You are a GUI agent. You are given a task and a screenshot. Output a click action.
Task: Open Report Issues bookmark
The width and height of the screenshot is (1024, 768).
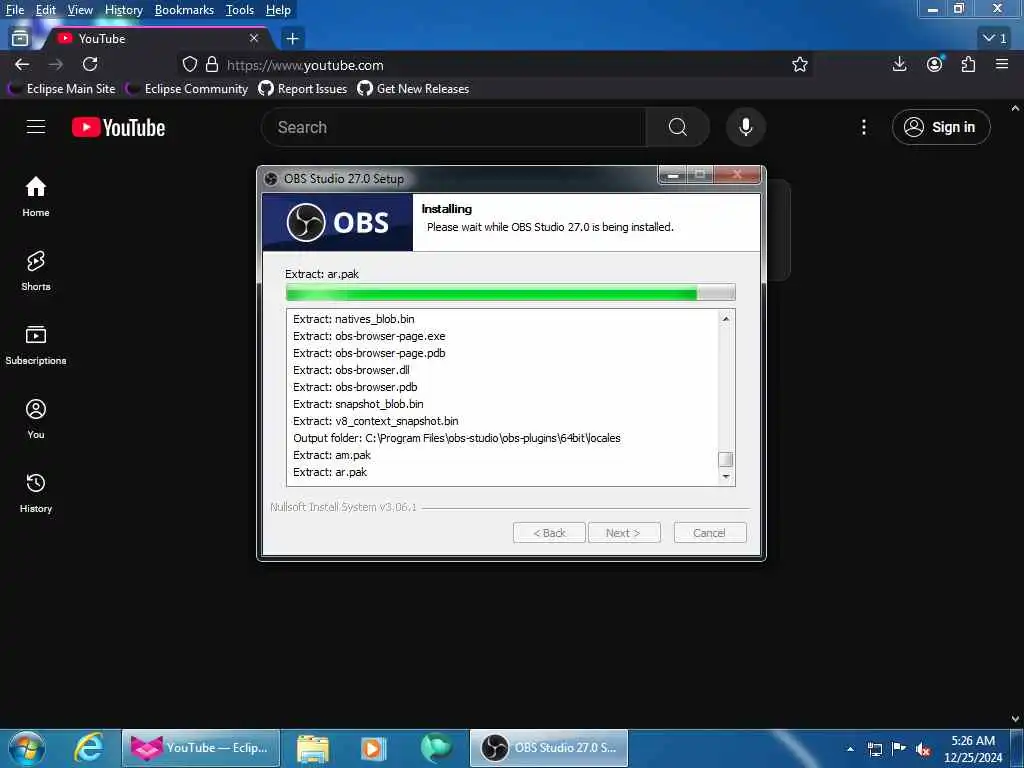click(303, 89)
